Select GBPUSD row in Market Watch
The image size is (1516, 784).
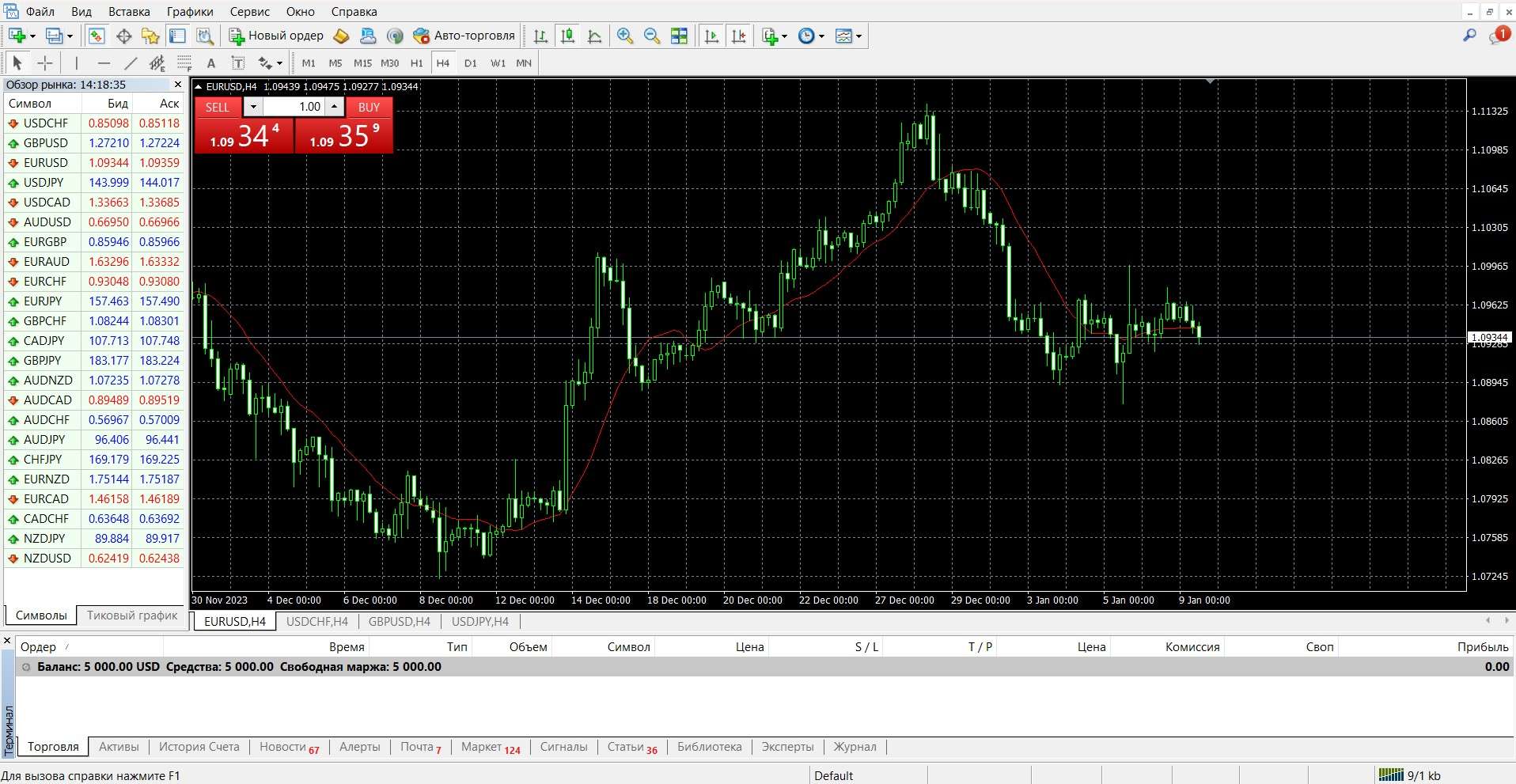pyautogui.click(x=94, y=143)
